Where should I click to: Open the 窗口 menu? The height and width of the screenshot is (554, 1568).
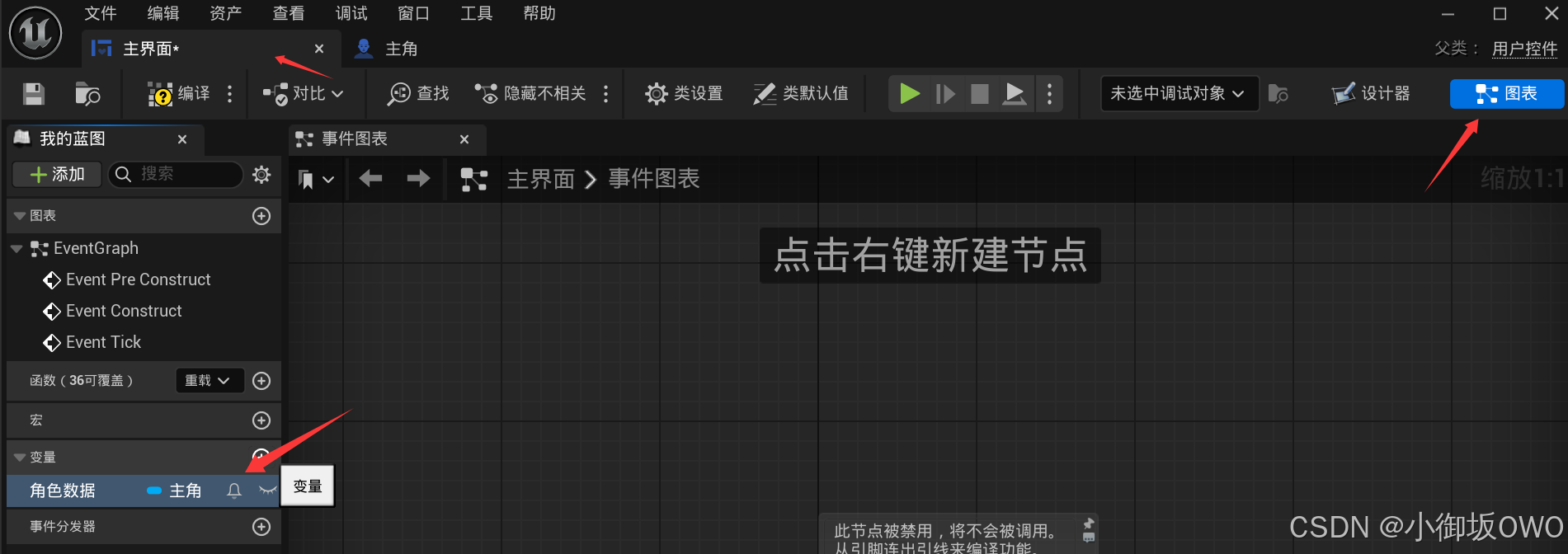click(x=414, y=13)
